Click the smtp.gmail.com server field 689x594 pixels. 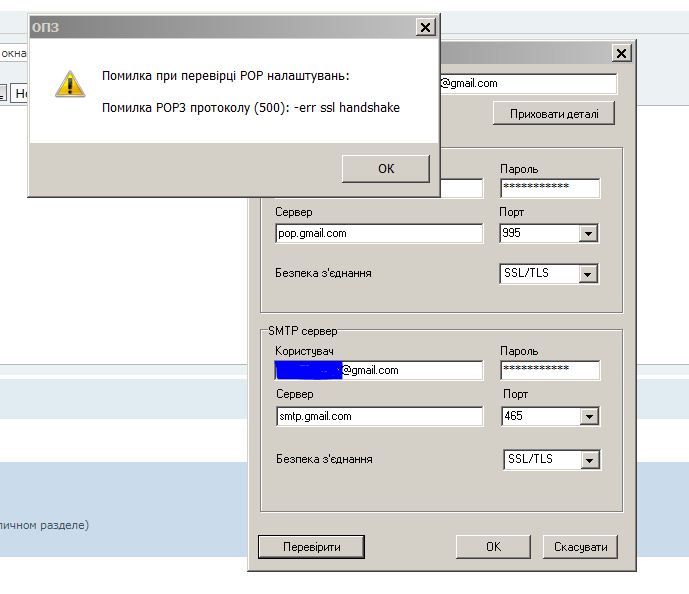[379, 416]
